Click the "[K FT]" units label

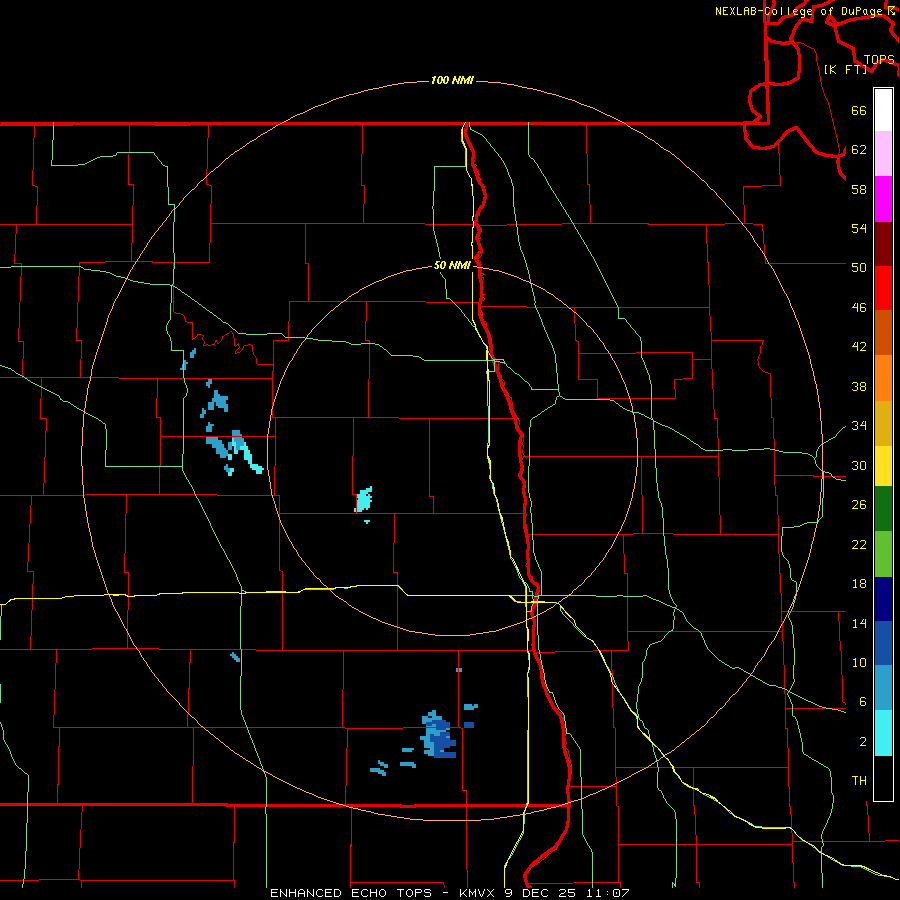tap(846, 69)
